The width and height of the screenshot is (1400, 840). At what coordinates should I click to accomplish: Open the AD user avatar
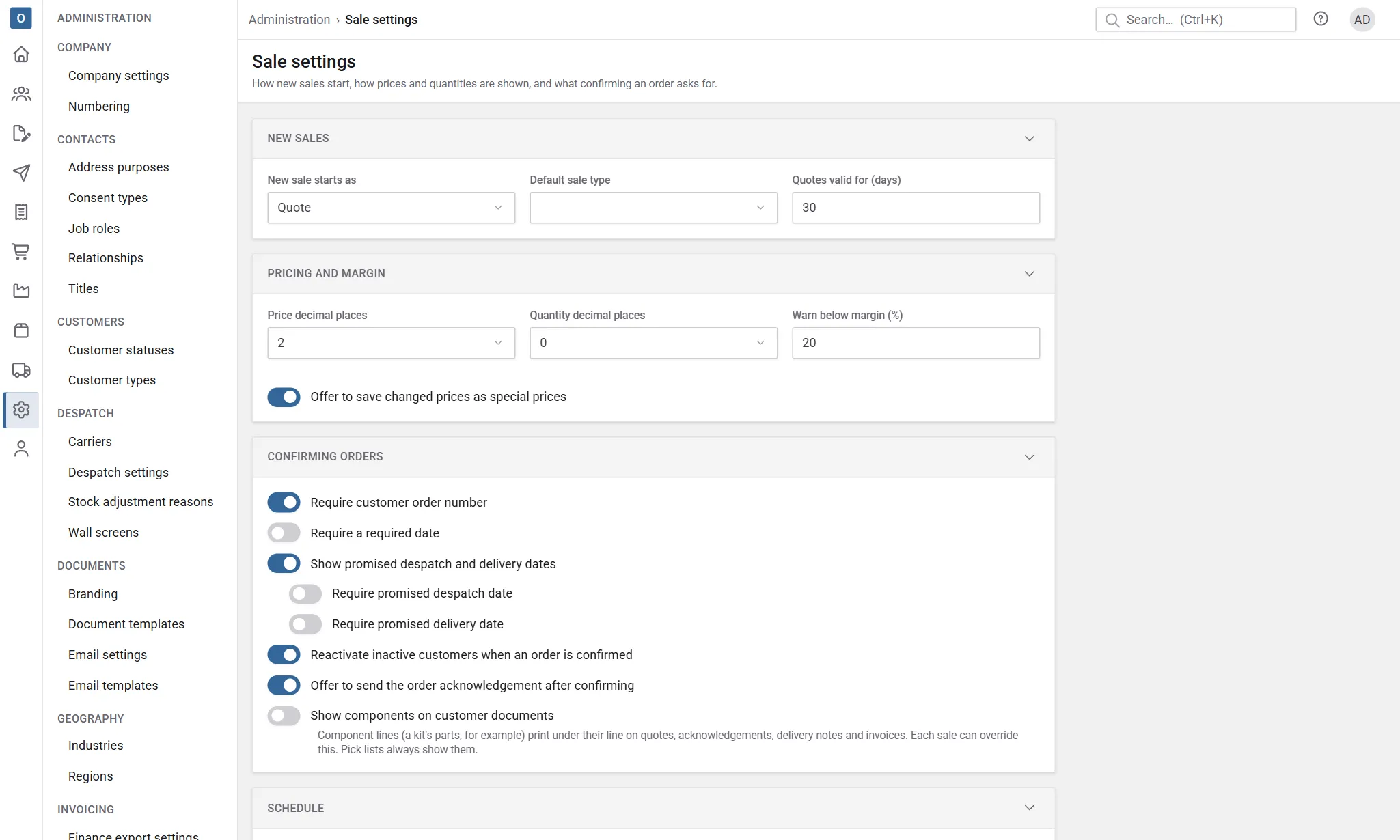coord(1362,19)
